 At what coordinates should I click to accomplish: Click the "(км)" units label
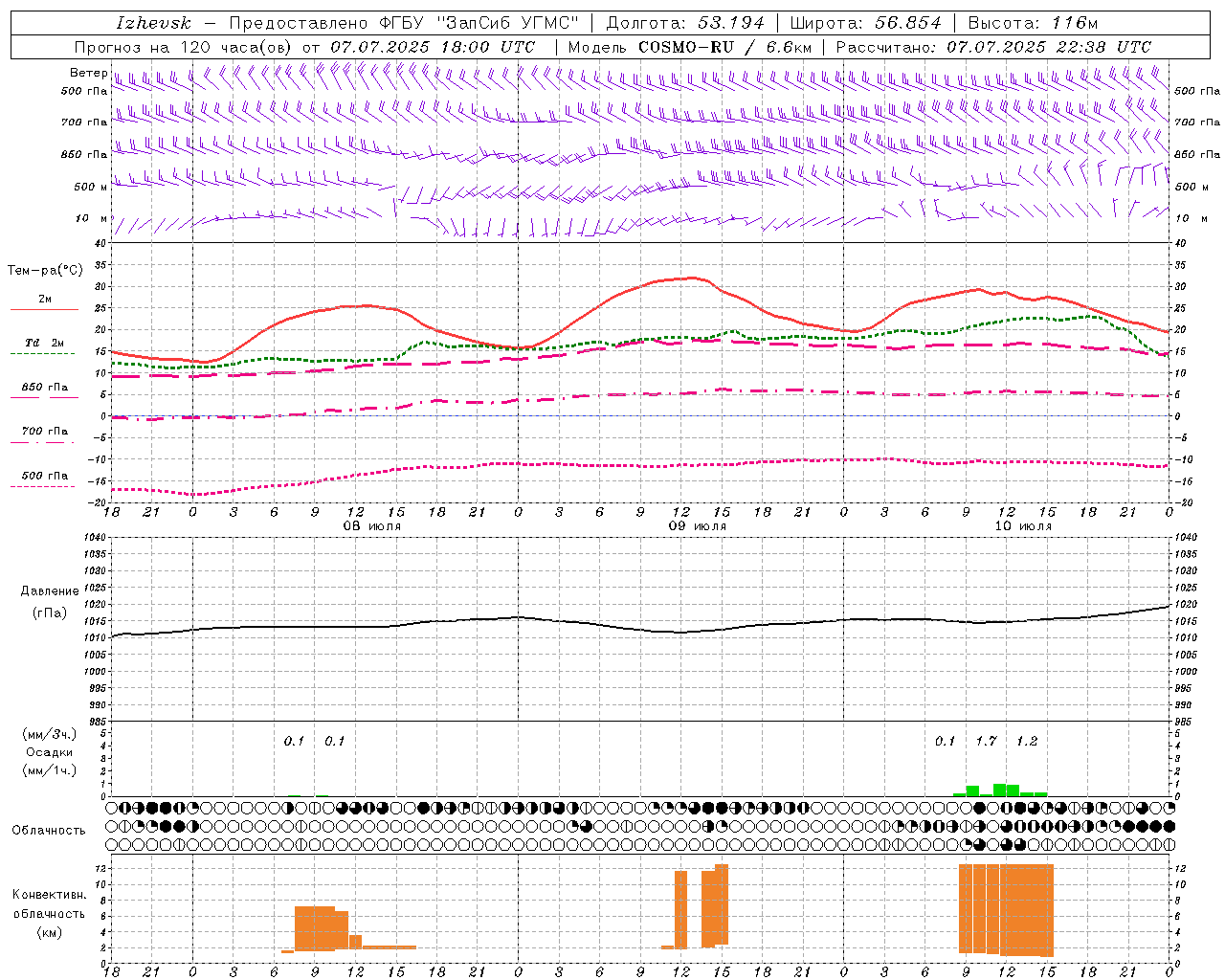point(49,932)
